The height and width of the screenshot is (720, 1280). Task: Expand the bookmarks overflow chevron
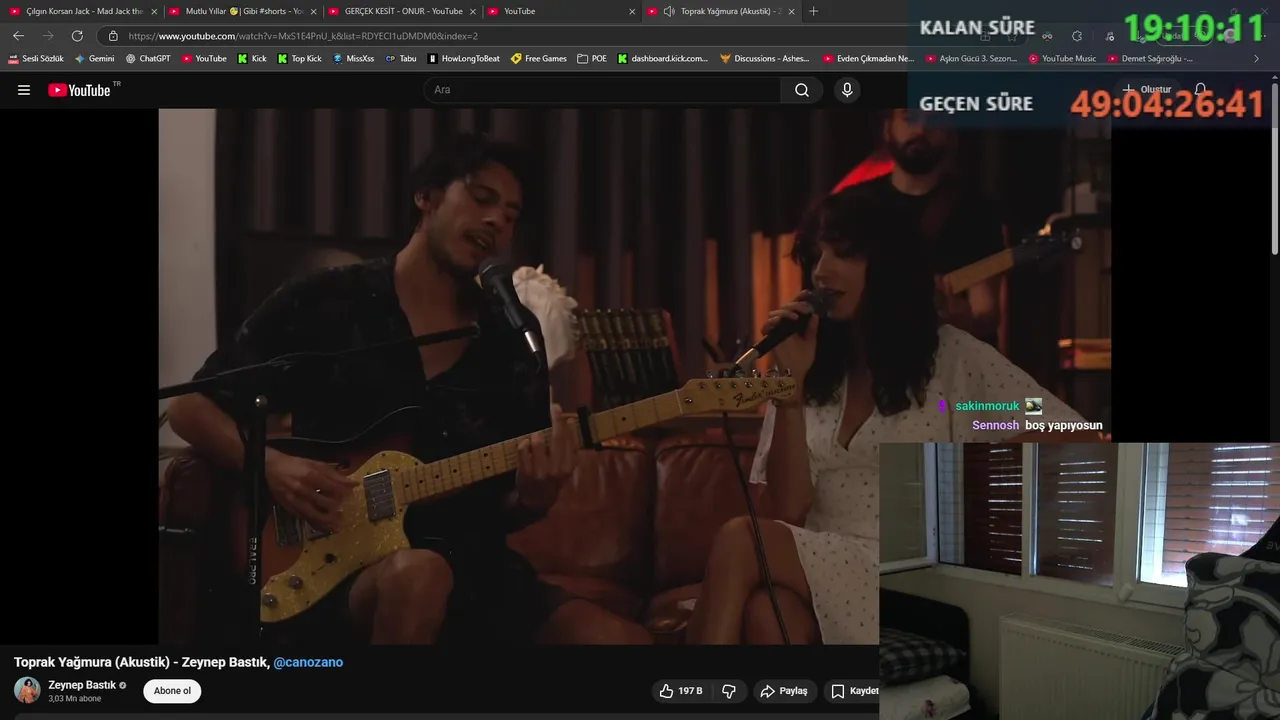[x=1256, y=59]
